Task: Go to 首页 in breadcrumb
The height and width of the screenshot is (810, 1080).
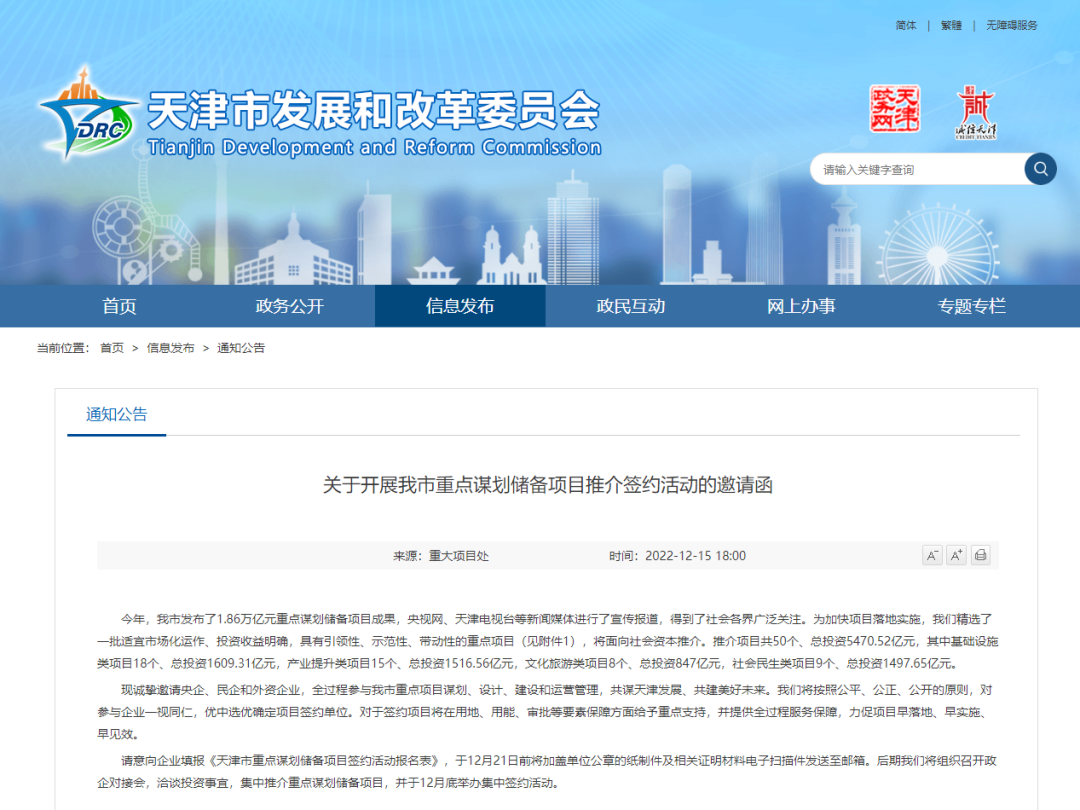Action: 112,348
